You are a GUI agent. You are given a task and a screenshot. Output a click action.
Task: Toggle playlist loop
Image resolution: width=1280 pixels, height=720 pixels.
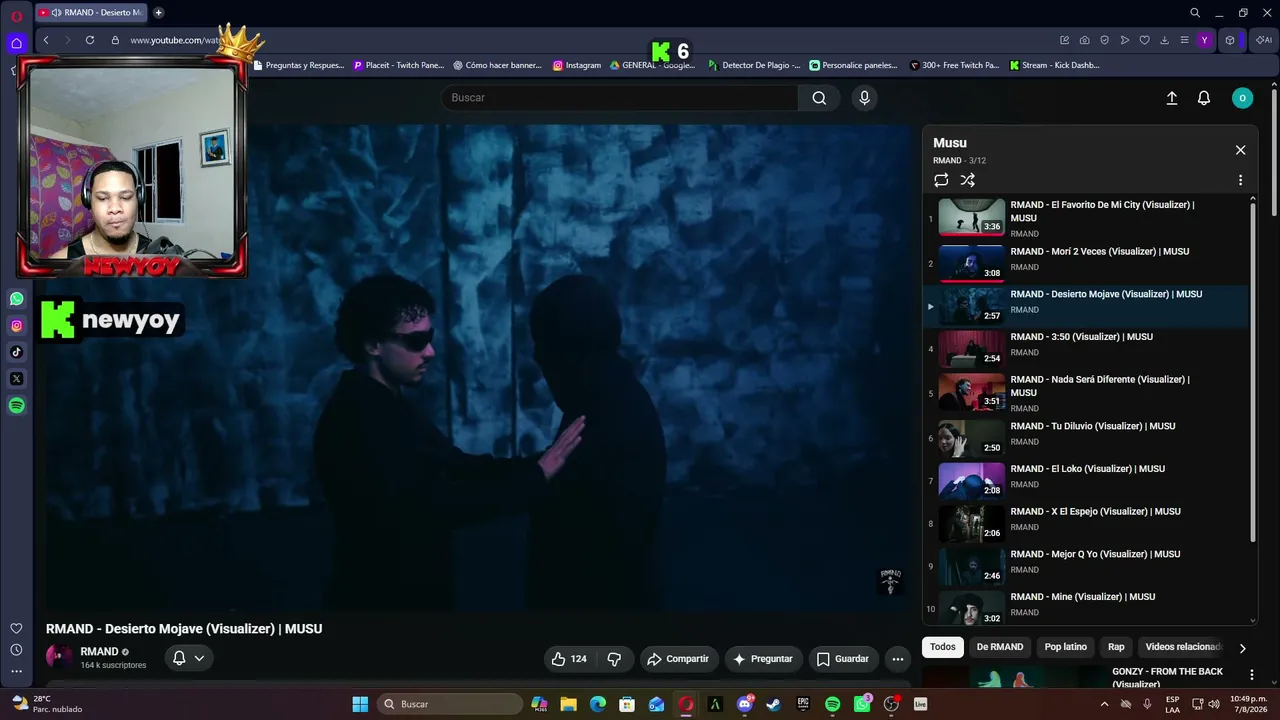tap(941, 180)
